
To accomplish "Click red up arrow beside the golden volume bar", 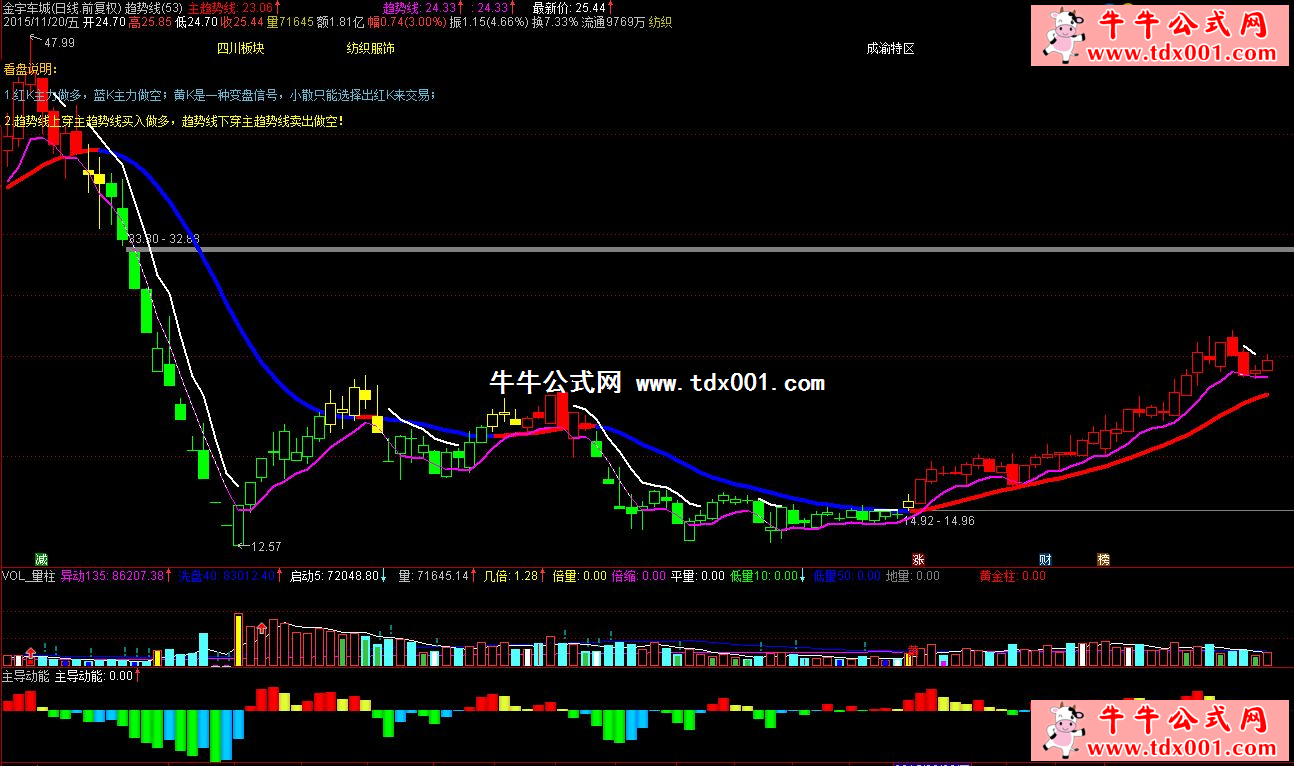I will pyautogui.click(x=262, y=629).
